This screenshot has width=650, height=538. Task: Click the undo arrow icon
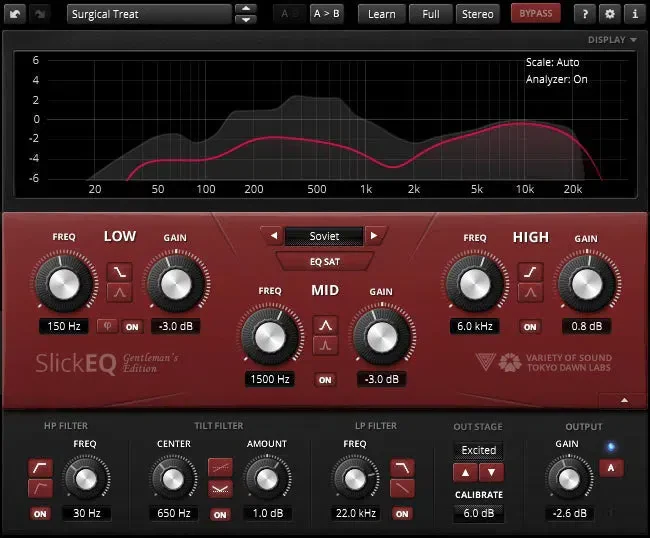pyautogui.click(x=15, y=14)
